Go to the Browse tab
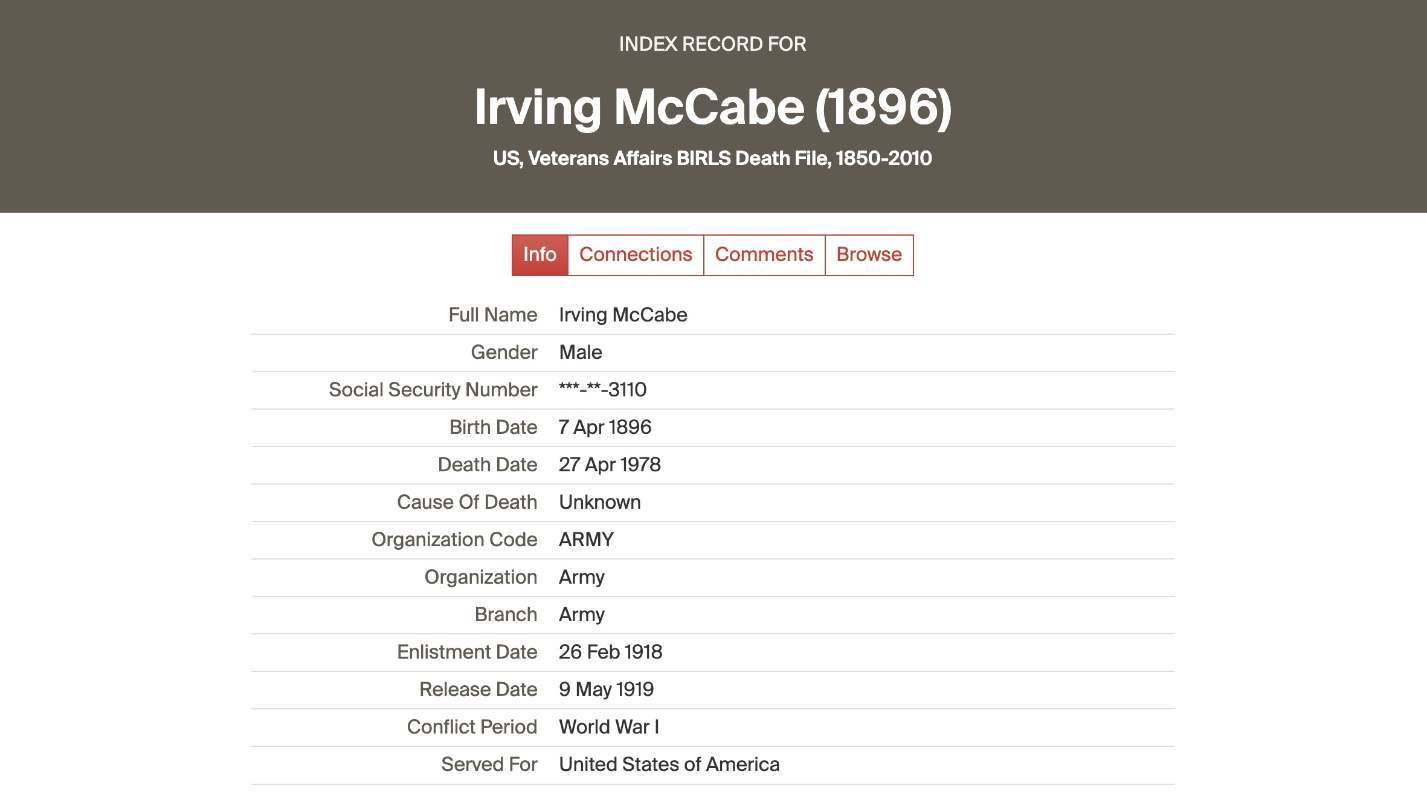1427x800 pixels. coord(869,255)
